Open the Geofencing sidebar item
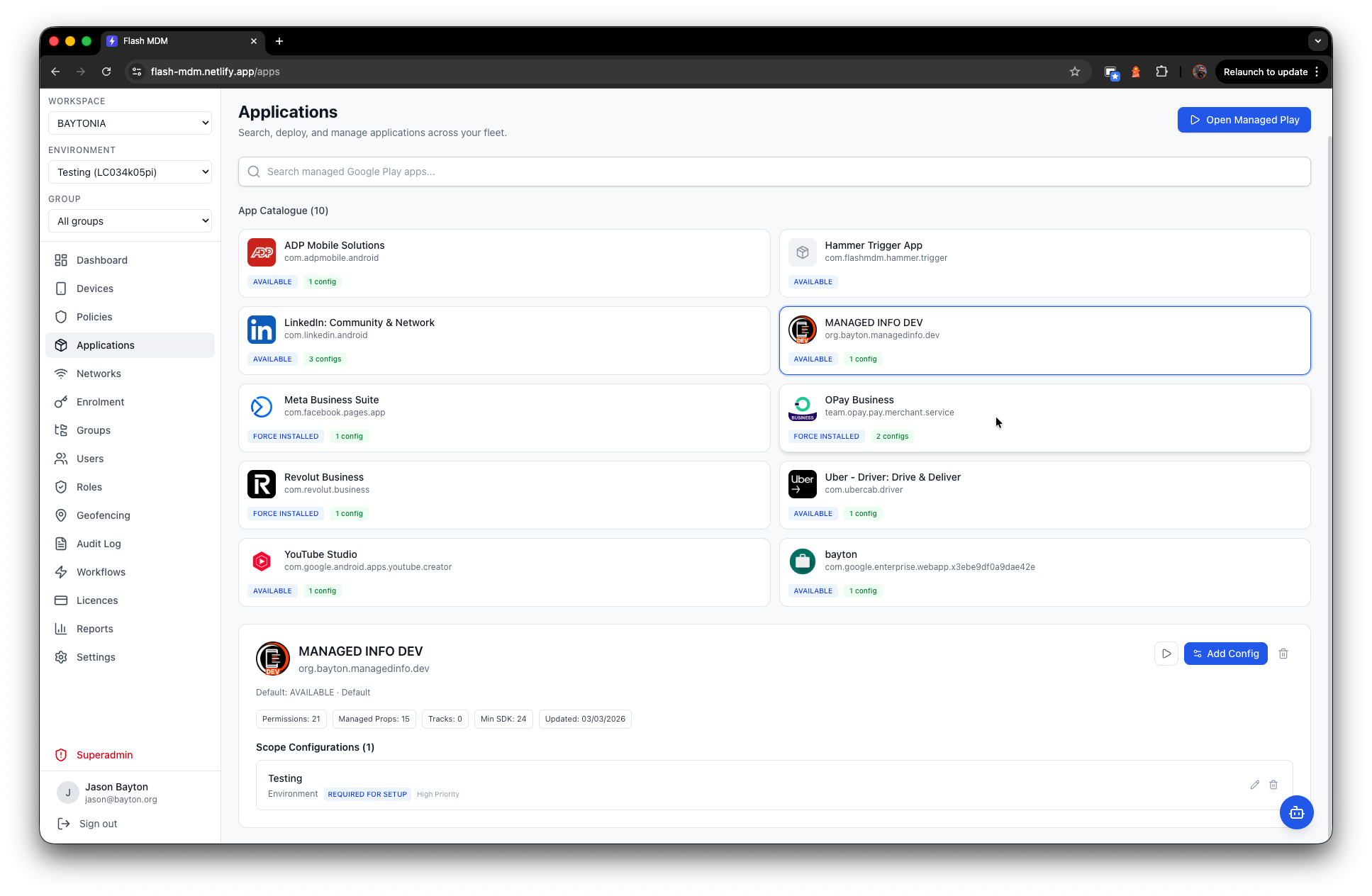This screenshot has height=896, width=1372. (x=103, y=515)
